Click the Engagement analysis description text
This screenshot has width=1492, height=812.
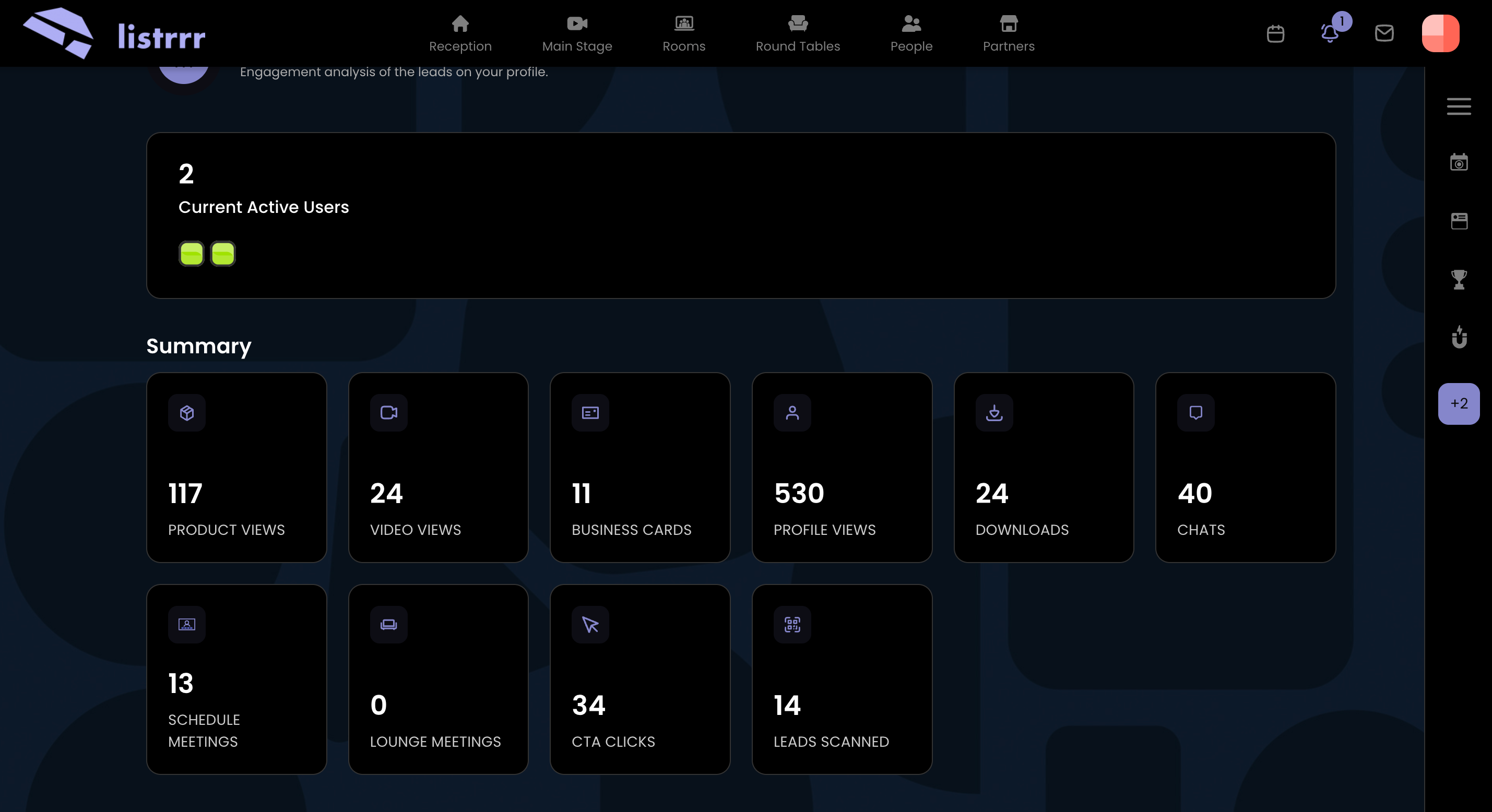[394, 72]
